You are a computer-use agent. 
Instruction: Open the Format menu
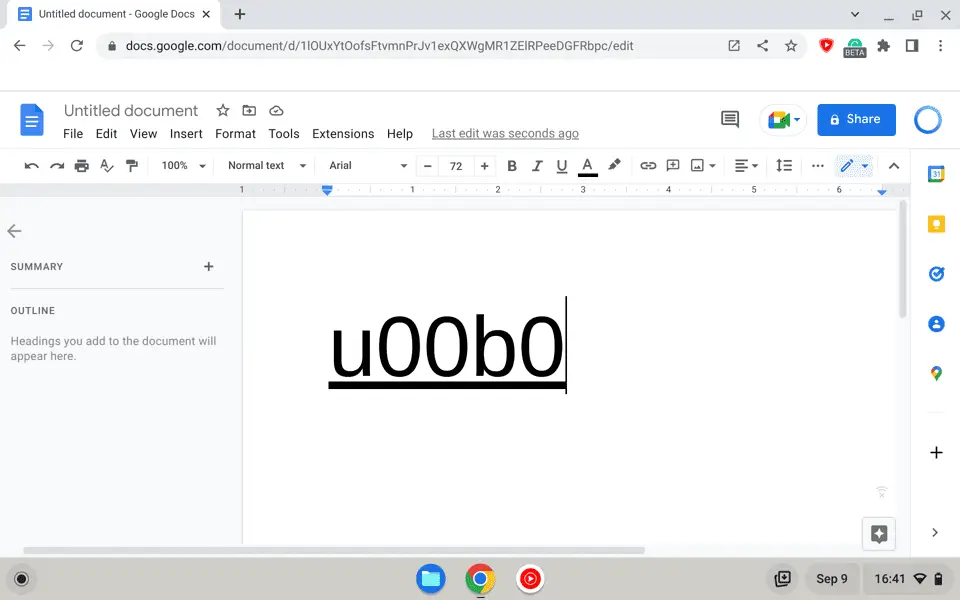[x=235, y=133]
